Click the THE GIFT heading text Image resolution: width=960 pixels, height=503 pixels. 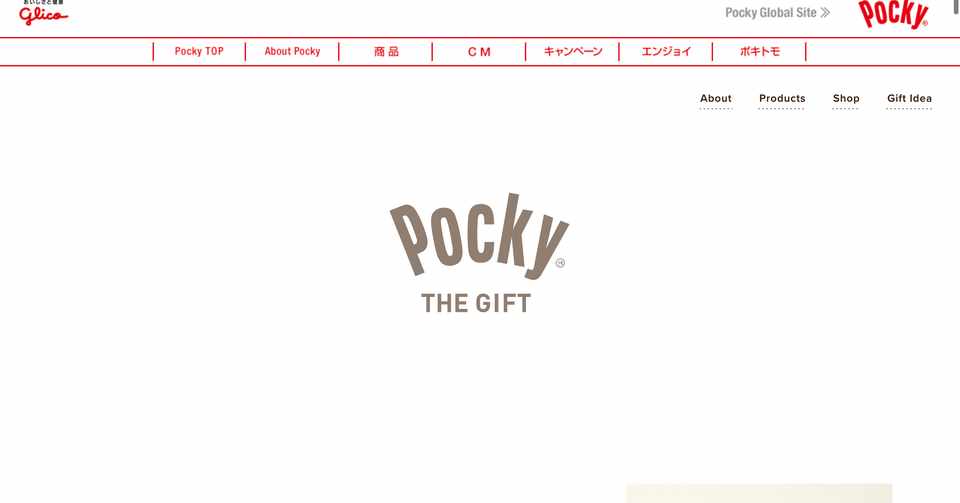[476, 304]
